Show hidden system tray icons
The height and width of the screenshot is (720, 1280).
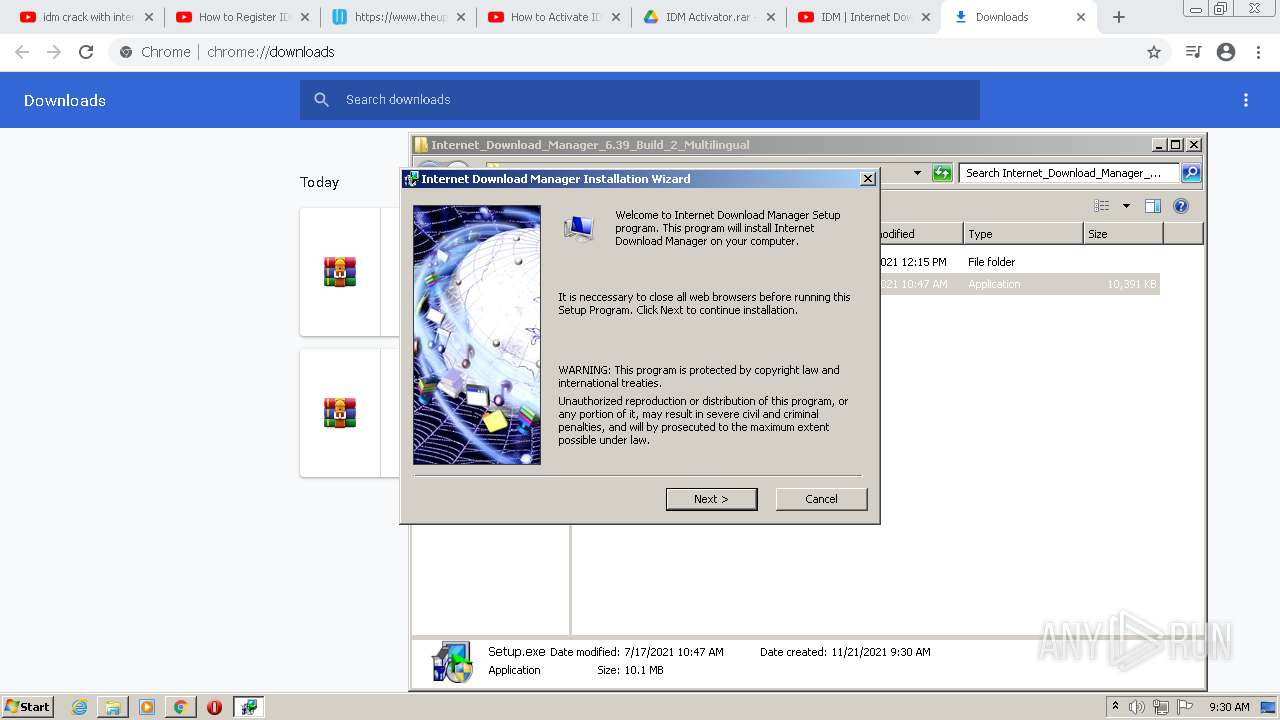[x=1115, y=706]
